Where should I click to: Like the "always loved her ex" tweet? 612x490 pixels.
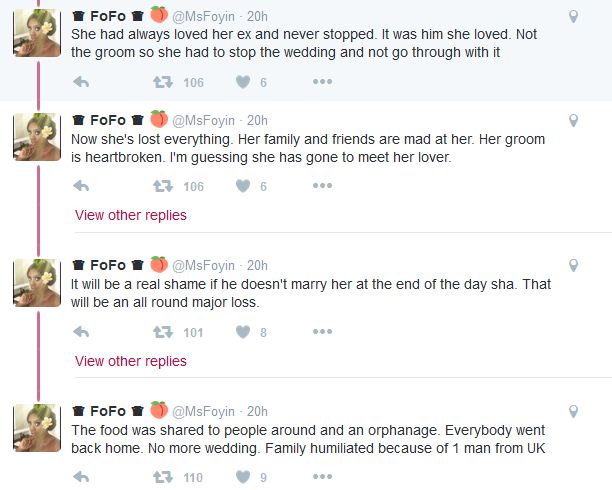click(242, 82)
